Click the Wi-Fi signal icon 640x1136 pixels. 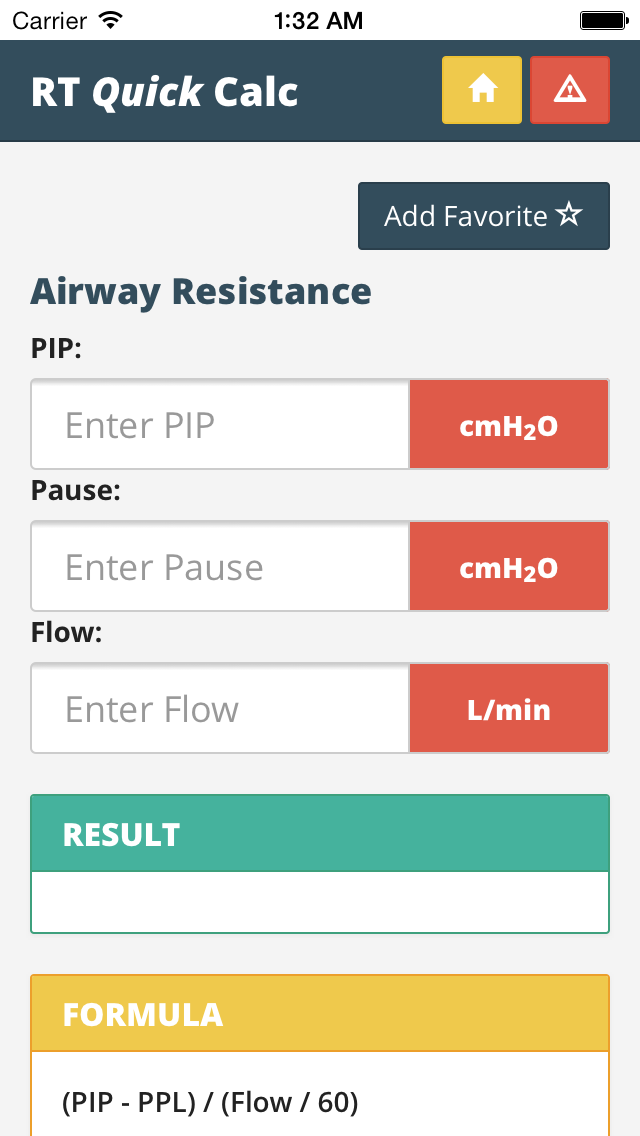pos(111,20)
